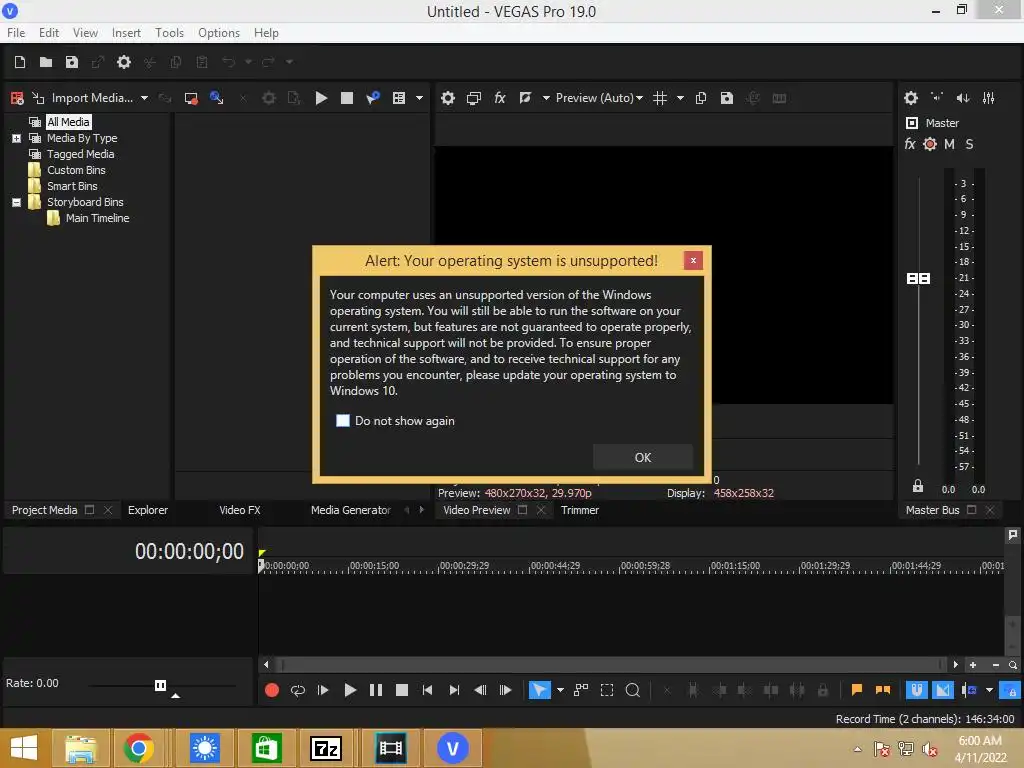Click the timeline horizontal scrollbar

[613, 665]
